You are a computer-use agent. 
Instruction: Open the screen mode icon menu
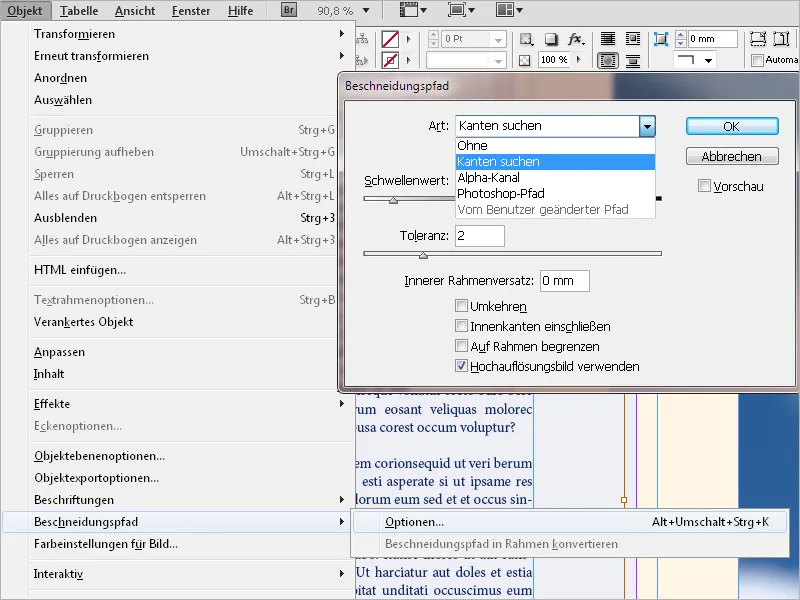(x=461, y=10)
